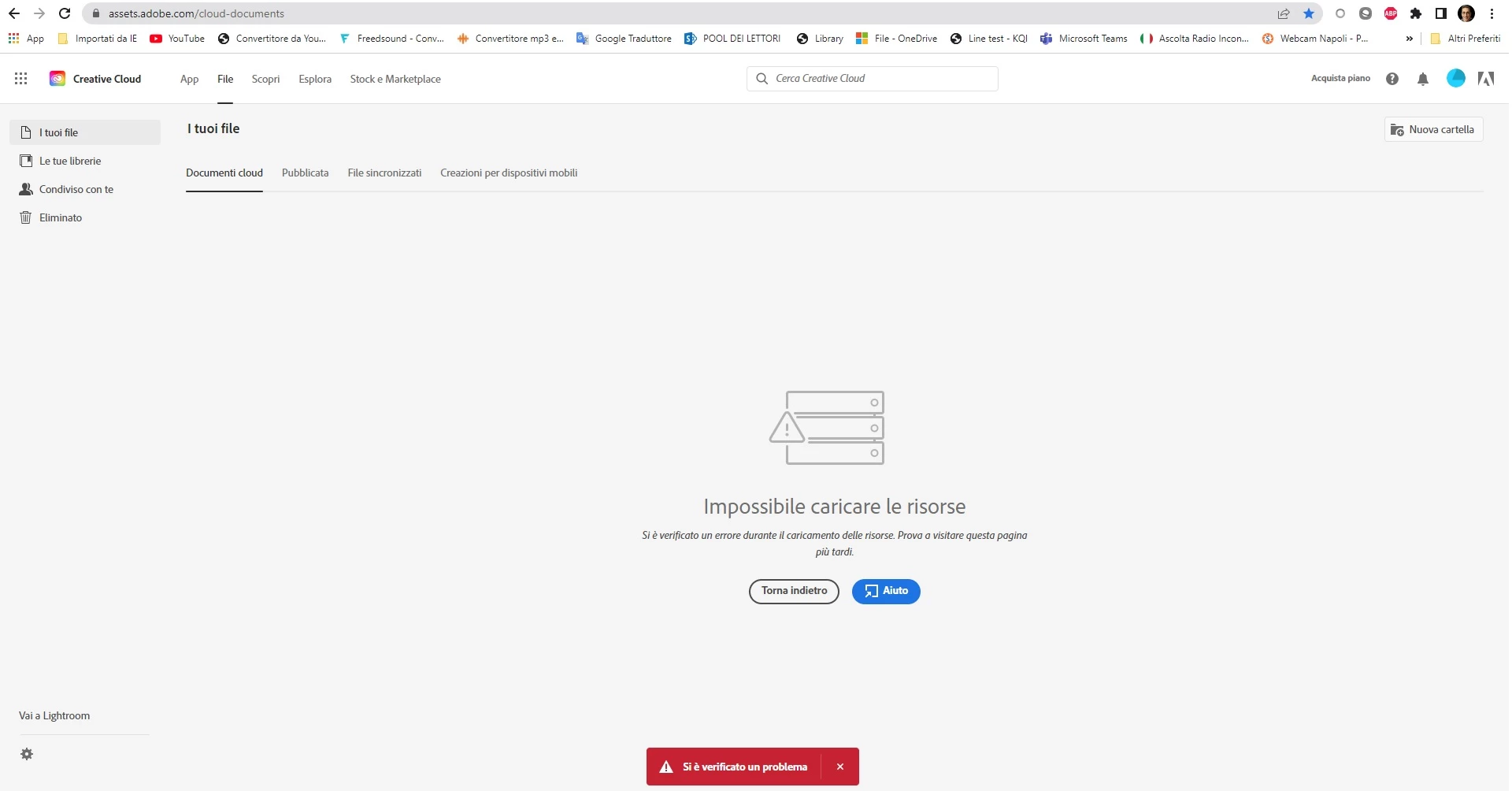
Task: Open the App bookmarks shortcut
Action: (x=26, y=39)
